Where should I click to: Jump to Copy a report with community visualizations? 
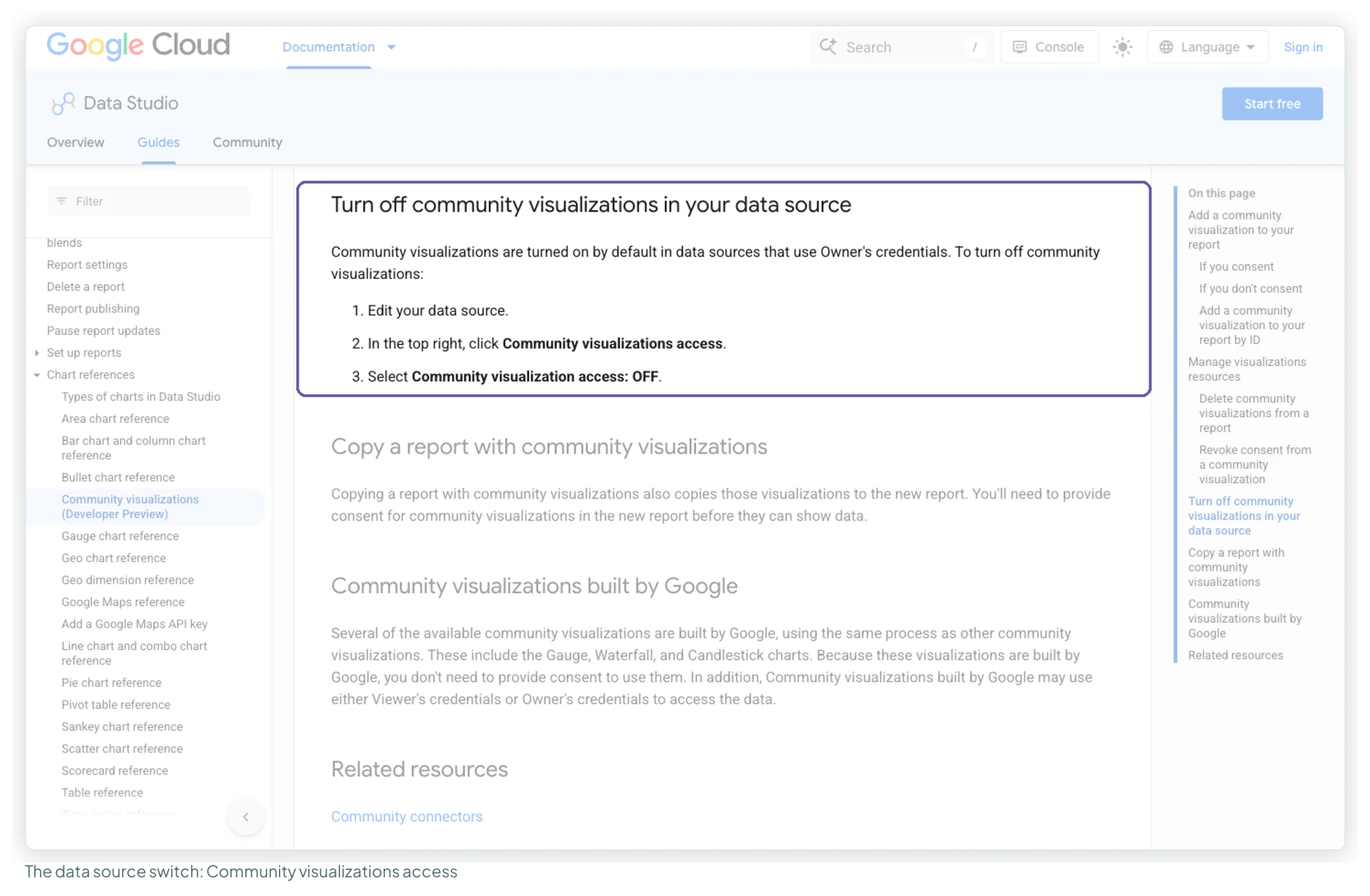coord(1236,567)
